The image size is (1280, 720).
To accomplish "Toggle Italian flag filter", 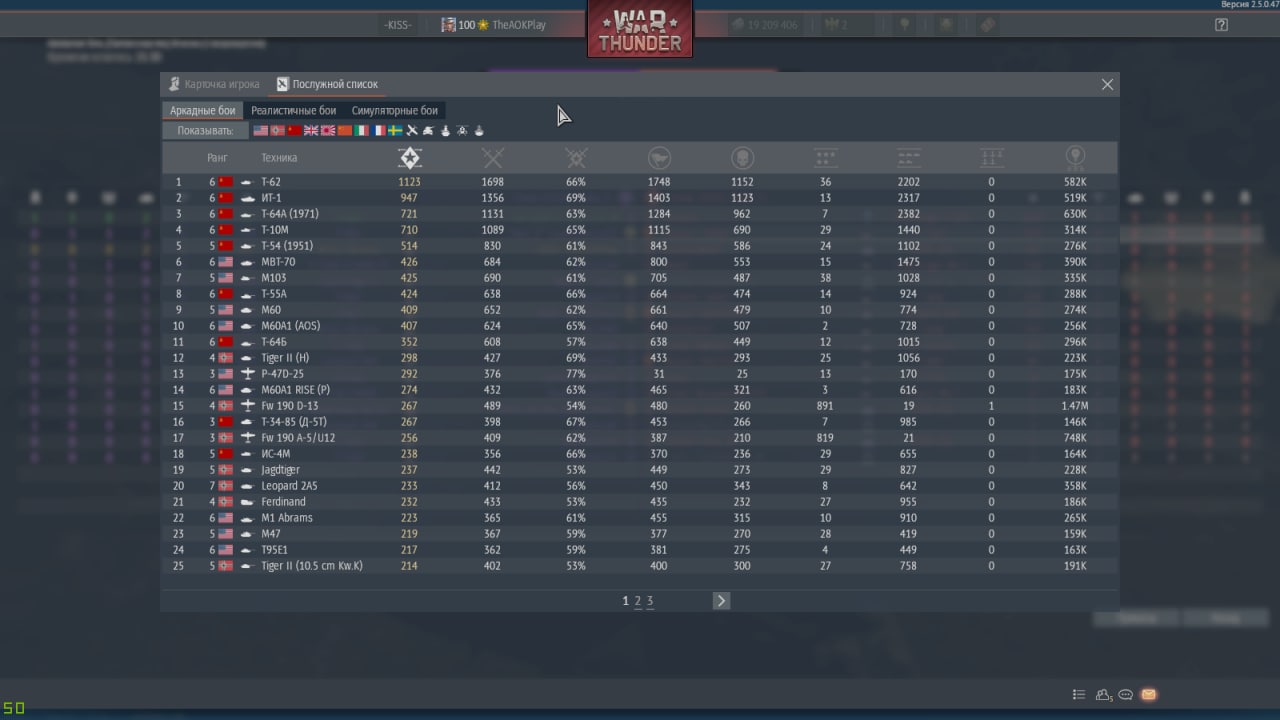I will 361,131.
